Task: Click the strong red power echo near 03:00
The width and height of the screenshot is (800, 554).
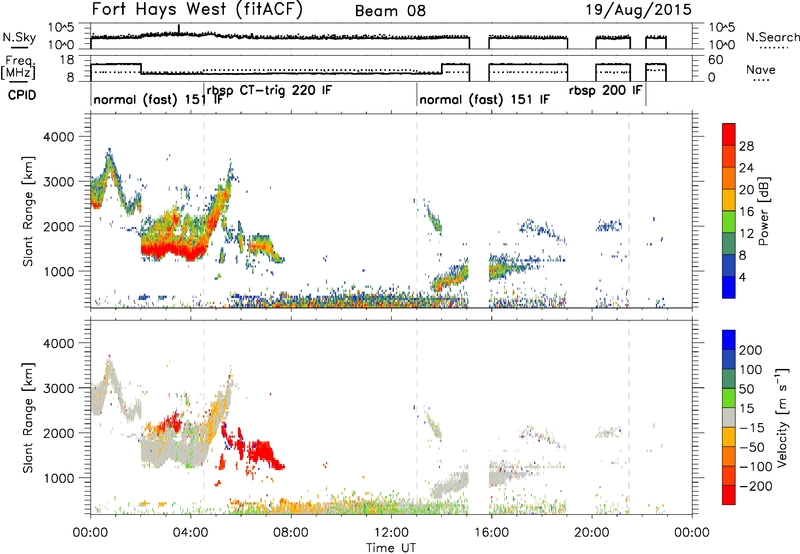Action: pyautogui.click(x=173, y=250)
